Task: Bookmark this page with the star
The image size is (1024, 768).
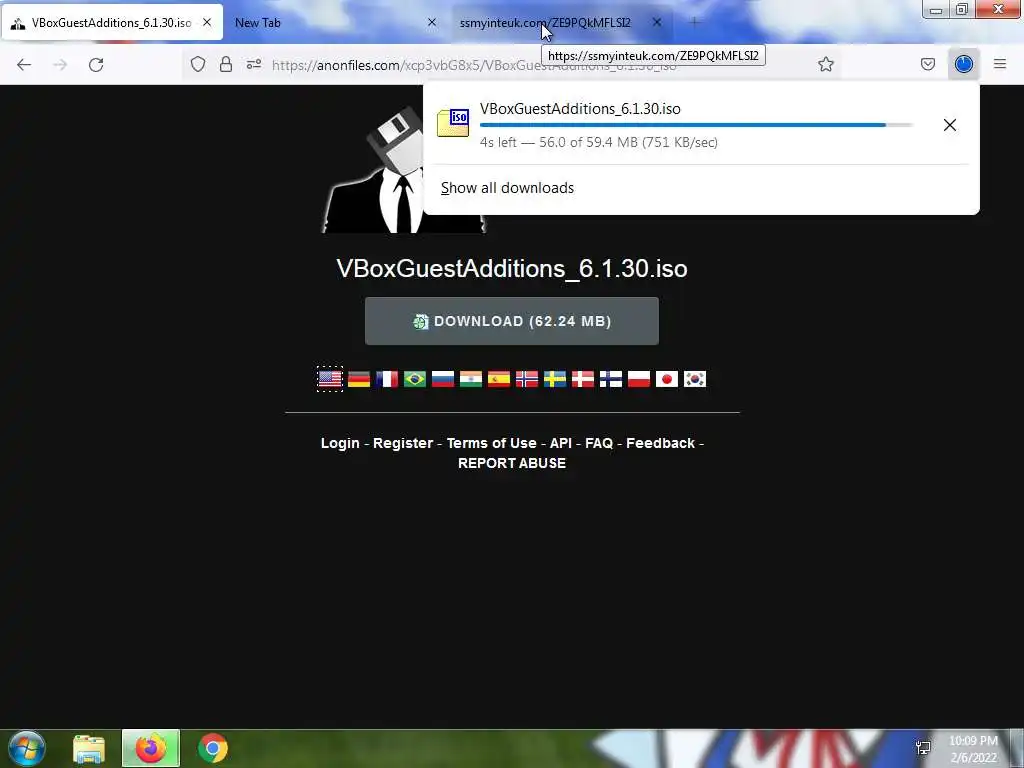Action: click(x=825, y=64)
